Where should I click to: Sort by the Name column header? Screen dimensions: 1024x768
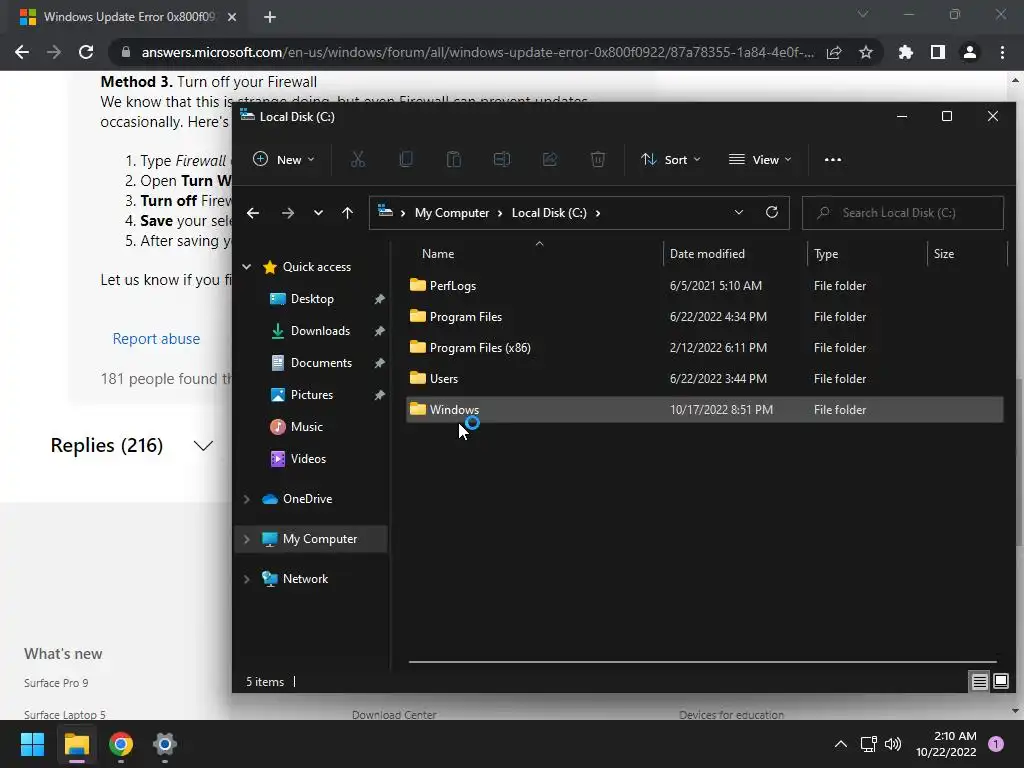click(438, 253)
